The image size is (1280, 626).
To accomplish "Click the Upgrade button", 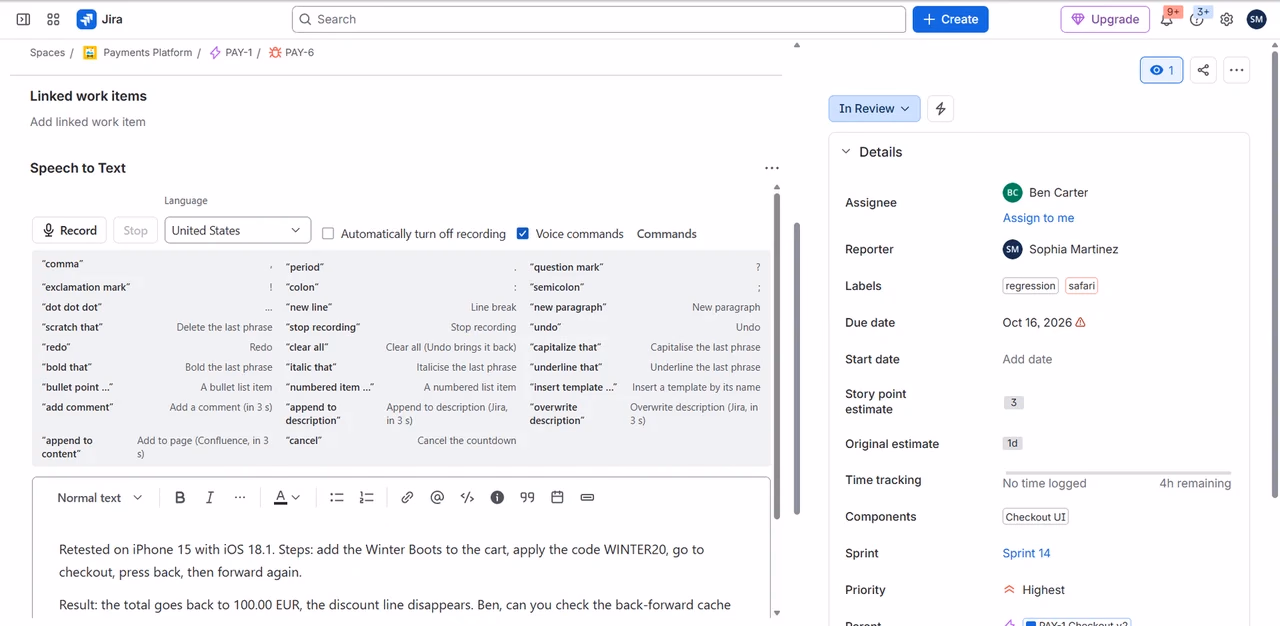I will pyautogui.click(x=1105, y=19).
